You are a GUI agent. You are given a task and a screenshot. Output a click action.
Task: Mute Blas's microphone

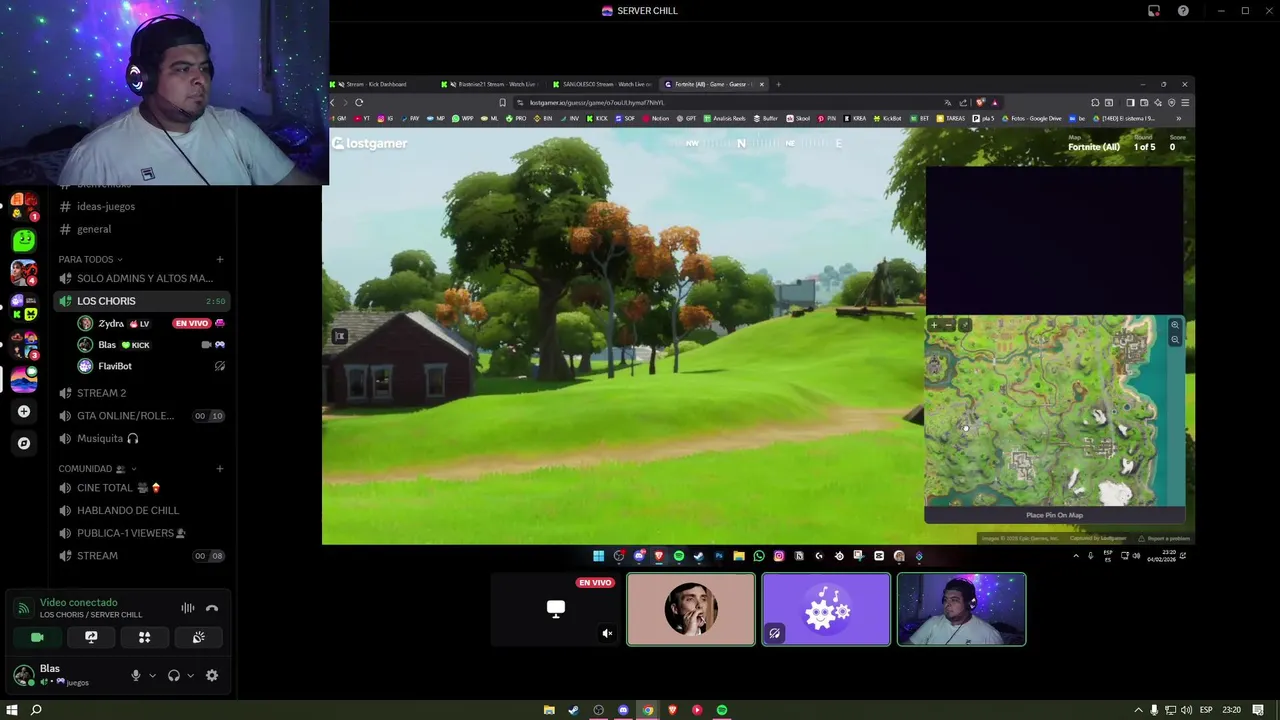click(x=136, y=675)
